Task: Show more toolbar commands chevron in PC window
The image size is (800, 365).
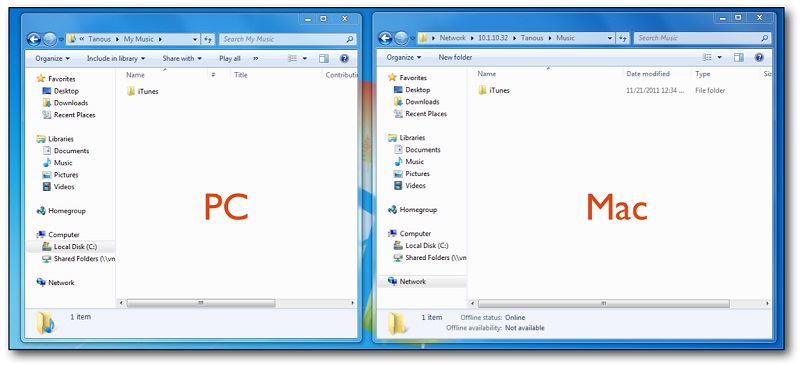Action: [256, 59]
